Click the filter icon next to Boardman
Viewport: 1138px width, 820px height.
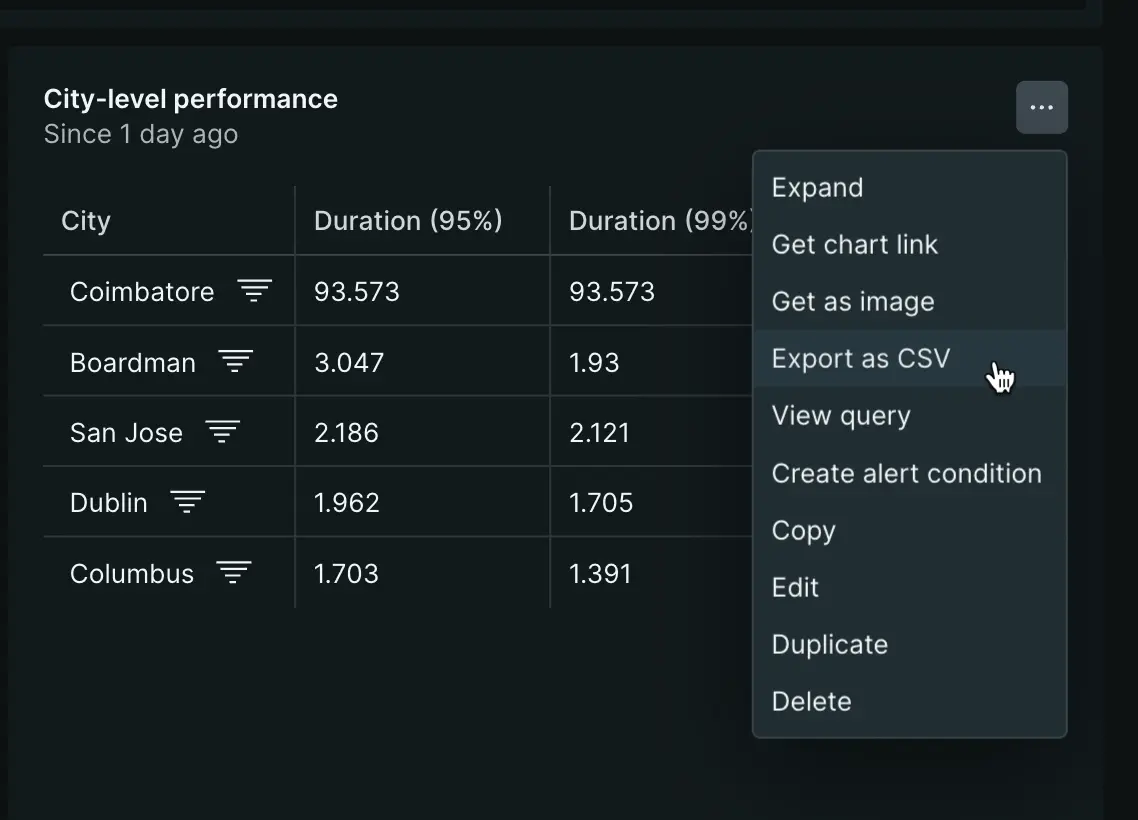tap(236, 362)
